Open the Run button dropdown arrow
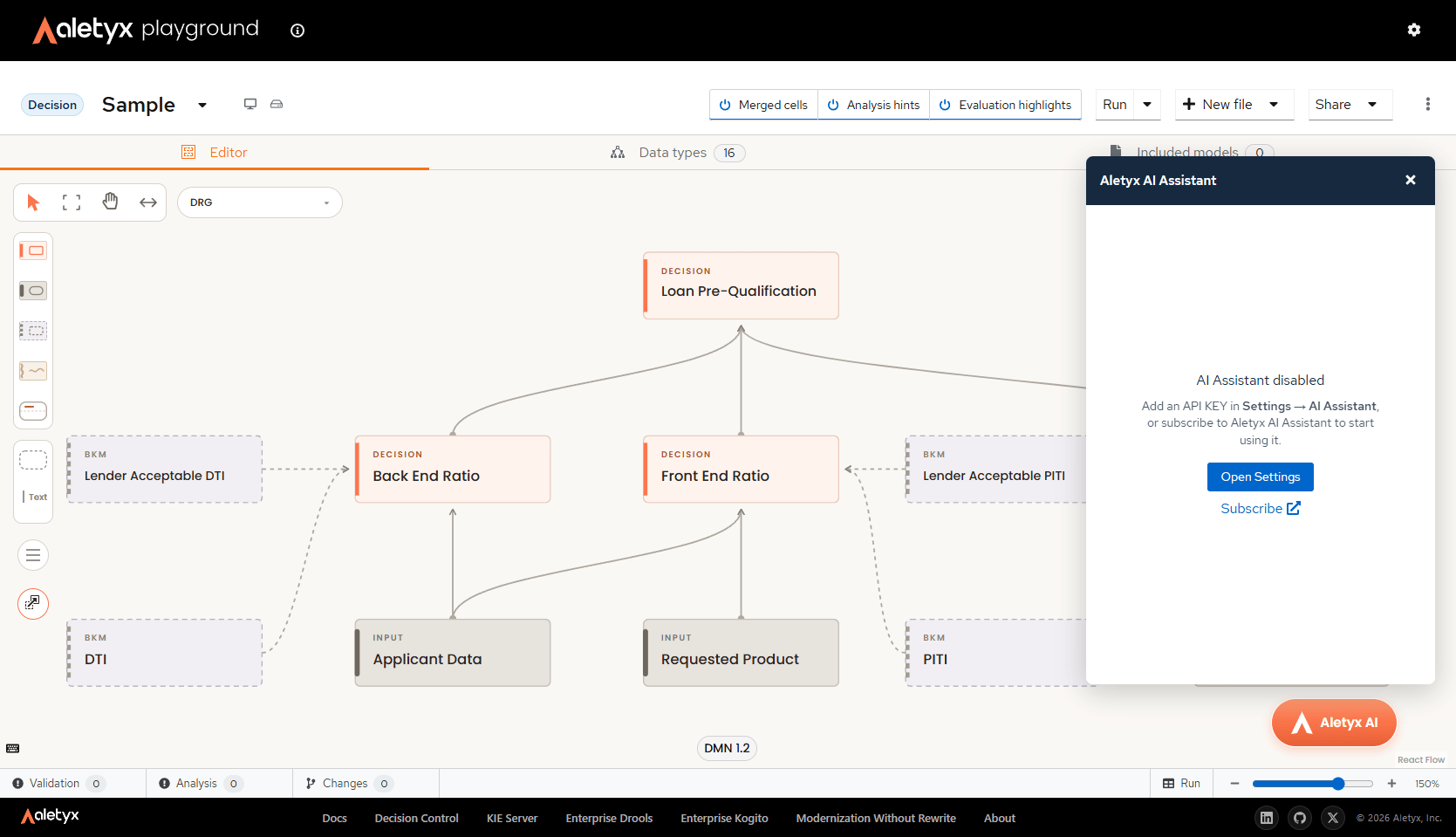1456x837 pixels. tap(1147, 105)
